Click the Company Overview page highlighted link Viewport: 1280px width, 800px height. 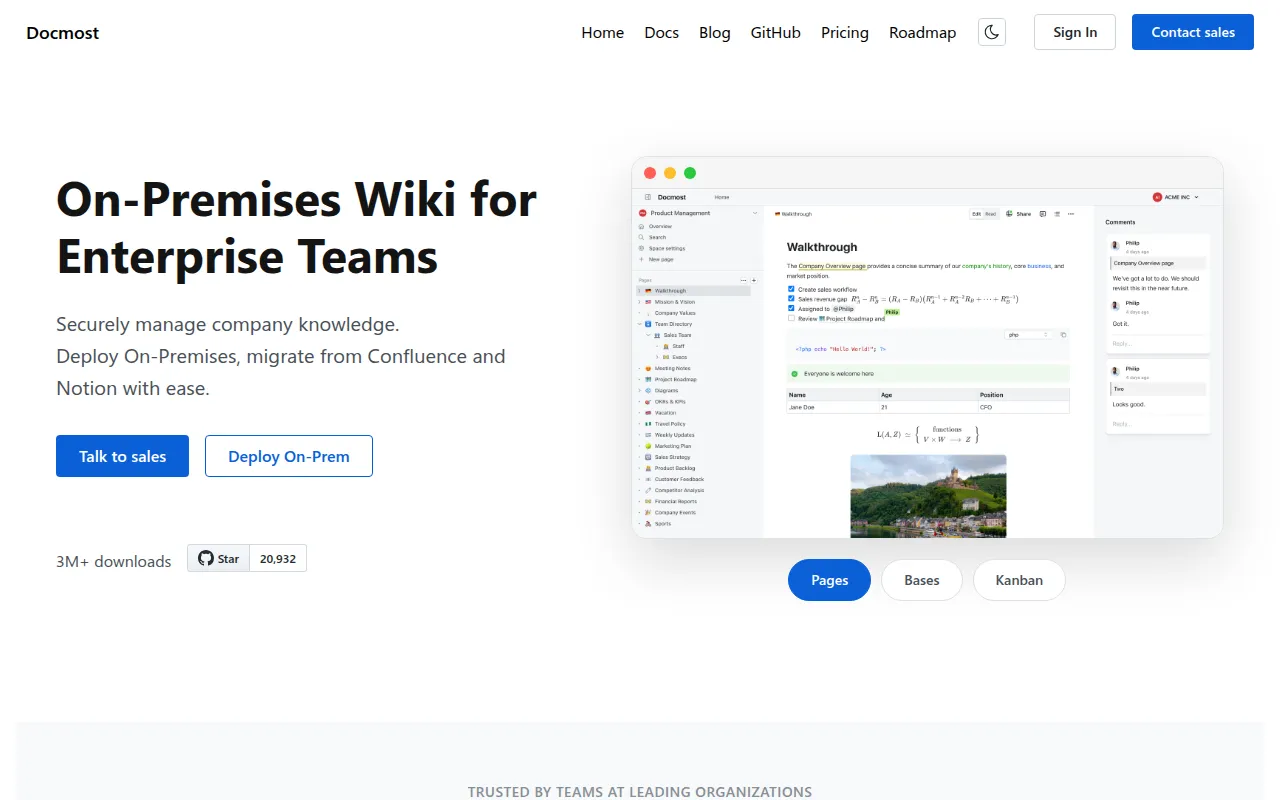[x=832, y=266]
